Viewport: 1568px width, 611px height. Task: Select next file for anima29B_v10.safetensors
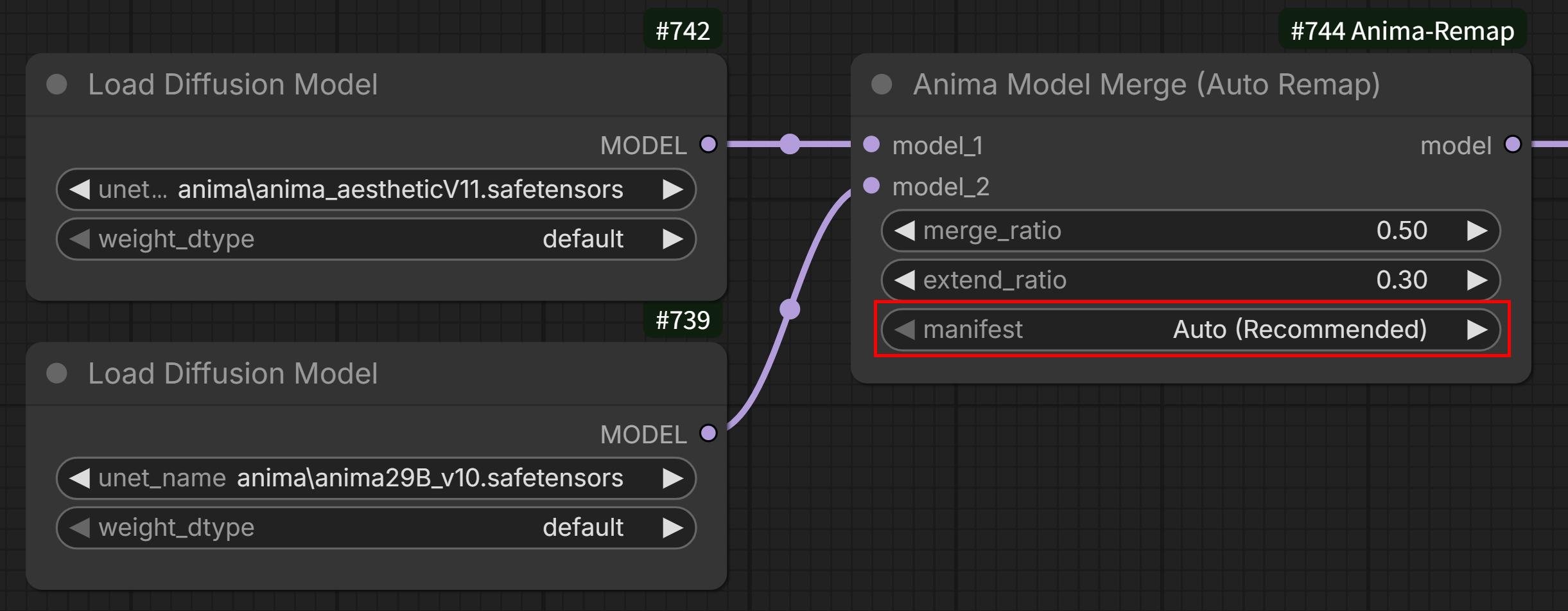pyautogui.click(x=672, y=478)
